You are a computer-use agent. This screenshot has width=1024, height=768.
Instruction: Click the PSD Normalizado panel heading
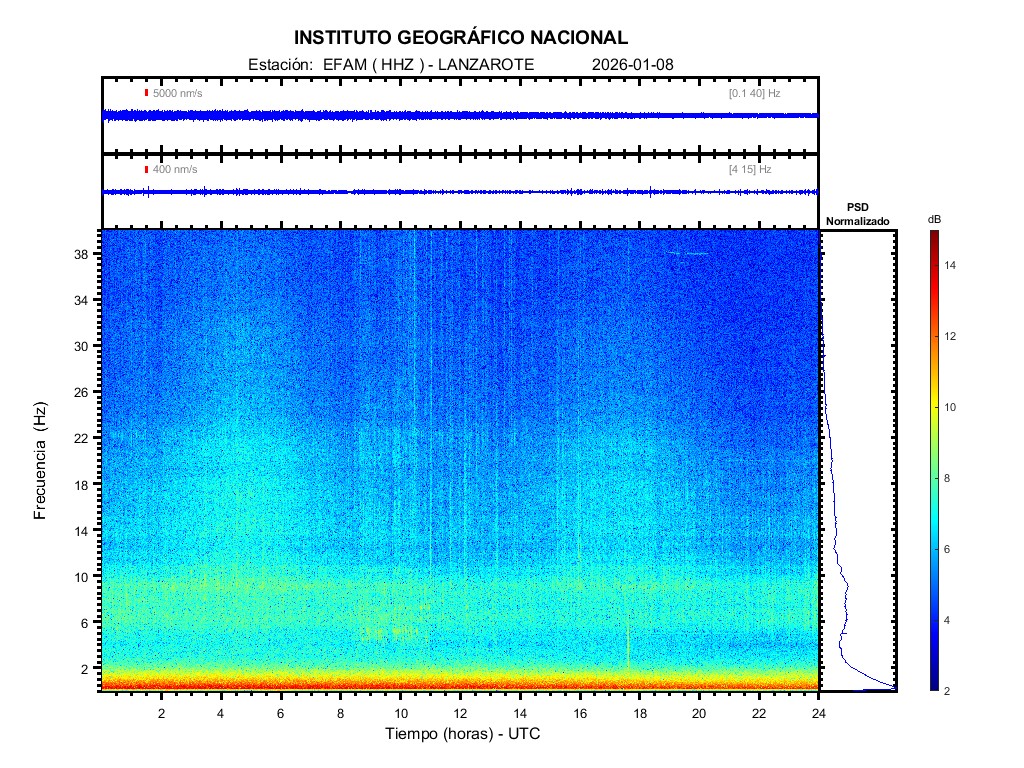(x=857, y=215)
